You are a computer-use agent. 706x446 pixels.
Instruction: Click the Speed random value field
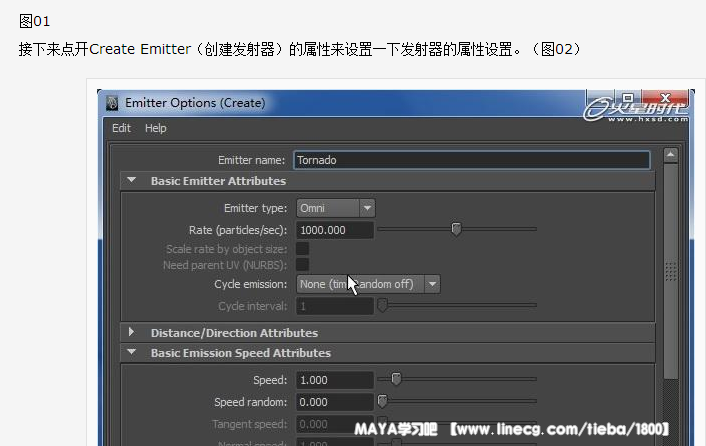coord(335,402)
